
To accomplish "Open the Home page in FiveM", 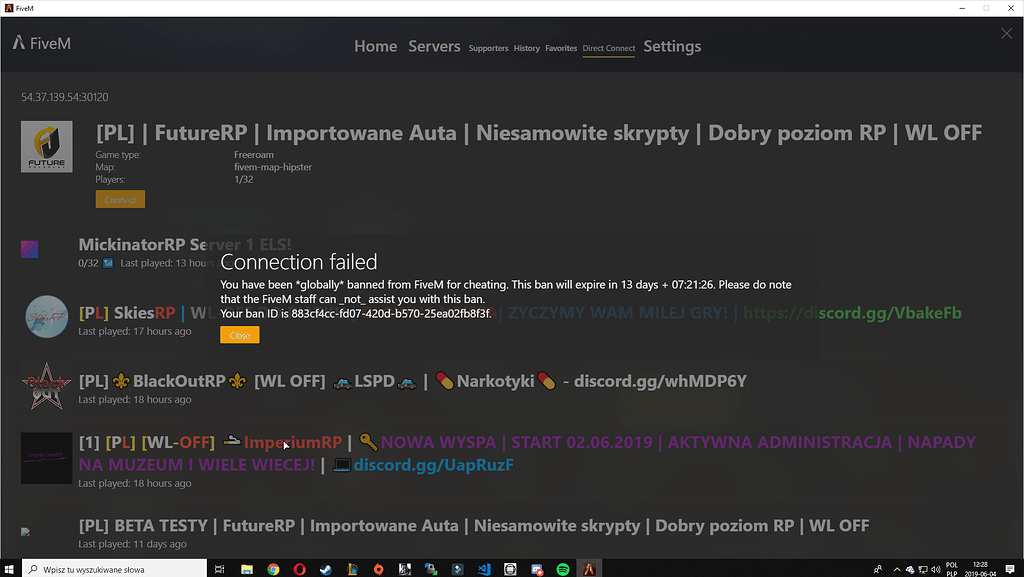I will coord(375,46).
